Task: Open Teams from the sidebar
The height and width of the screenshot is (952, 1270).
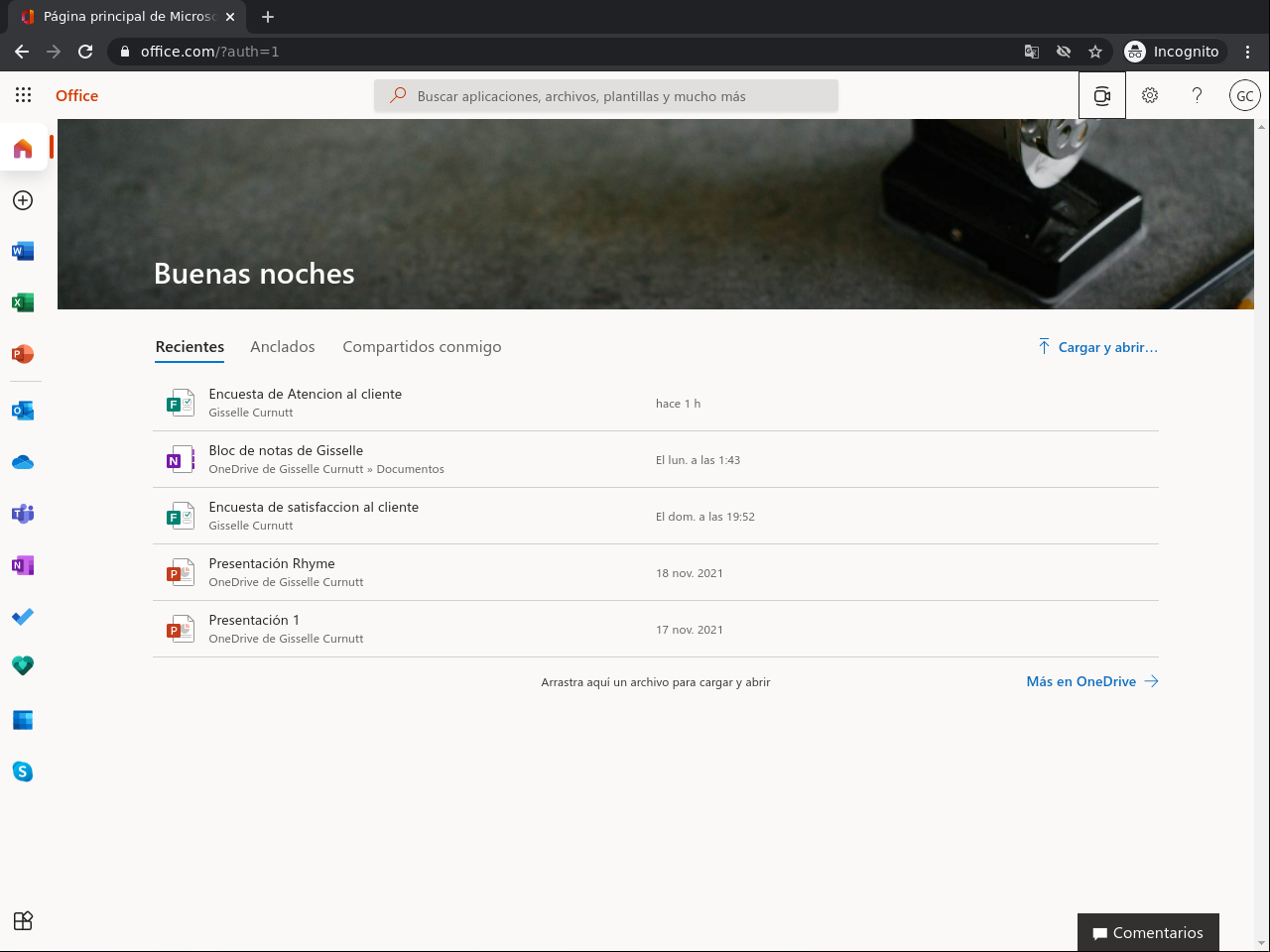Action: [23, 514]
